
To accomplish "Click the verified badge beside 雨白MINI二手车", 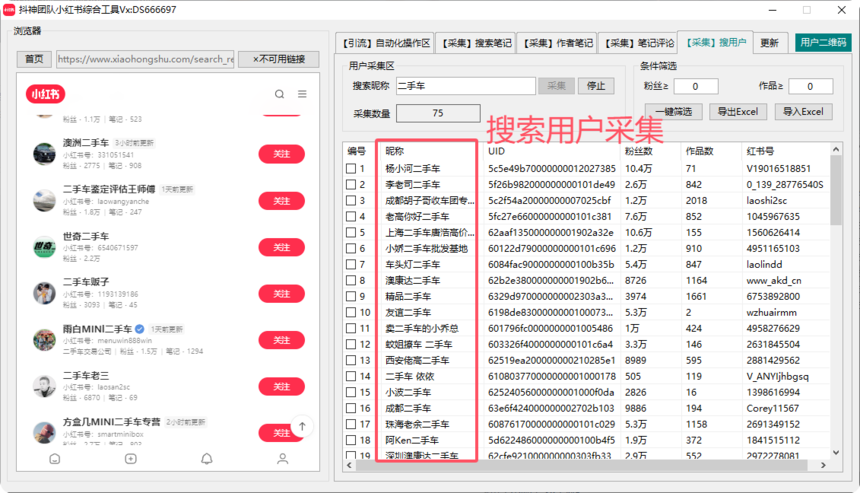I will [x=140, y=329].
